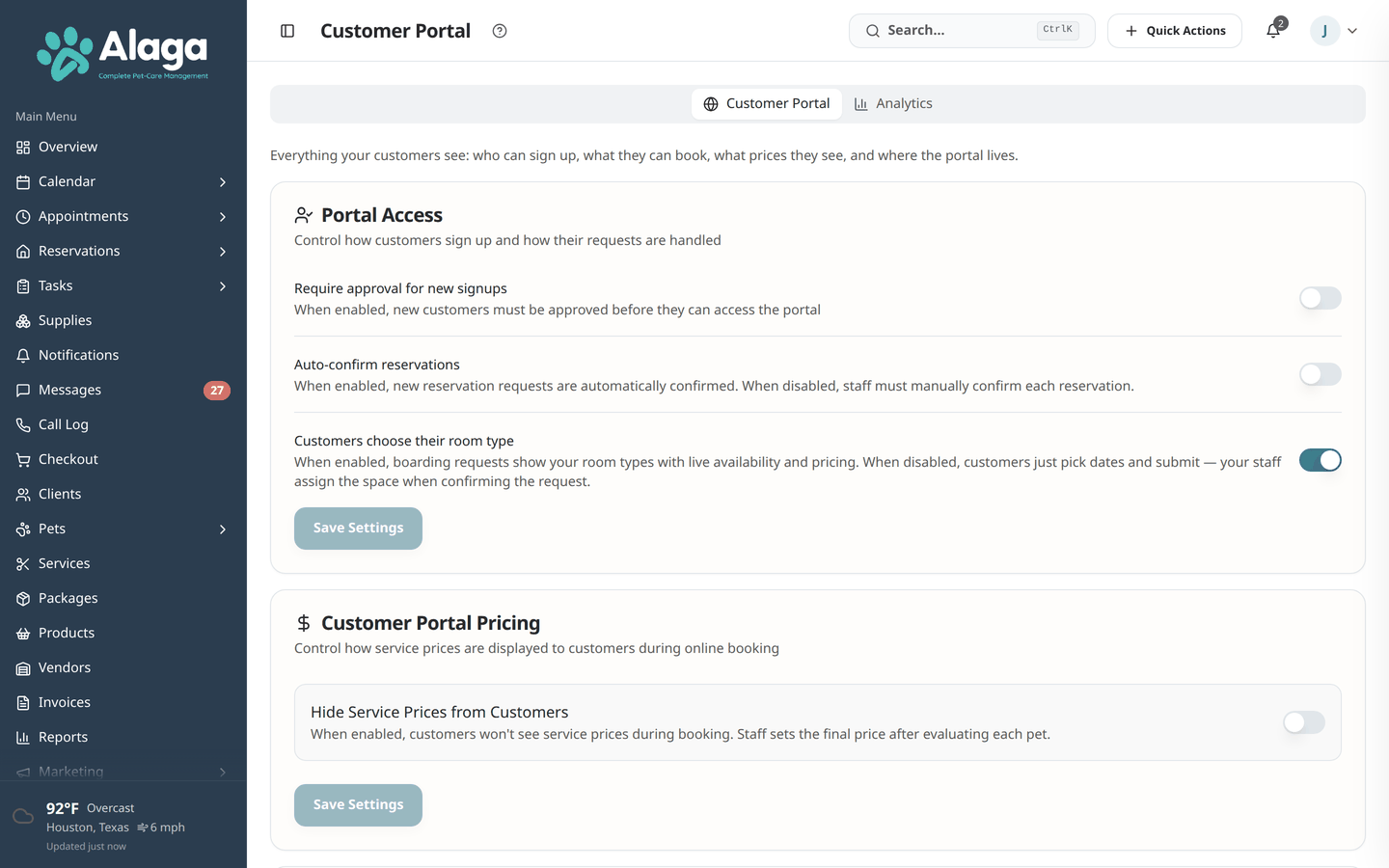The width and height of the screenshot is (1389, 868).
Task: Toggle the sidebar collapse icon
Action: 287,31
